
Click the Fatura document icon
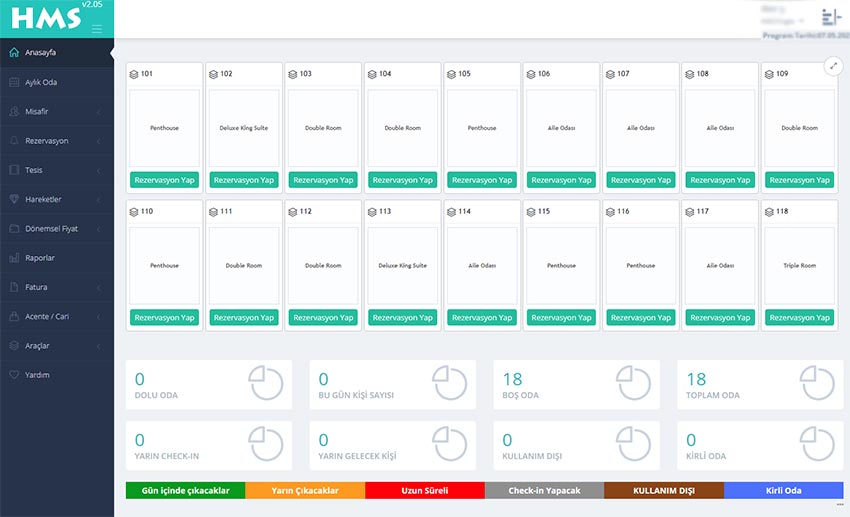[x=14, y=287]
